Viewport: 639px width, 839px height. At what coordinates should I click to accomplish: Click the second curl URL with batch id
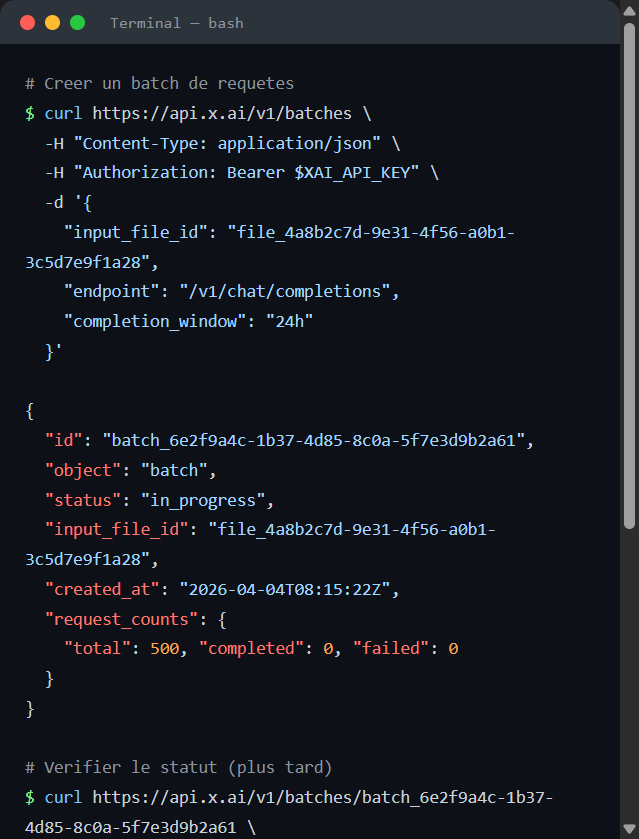(289, 812)
